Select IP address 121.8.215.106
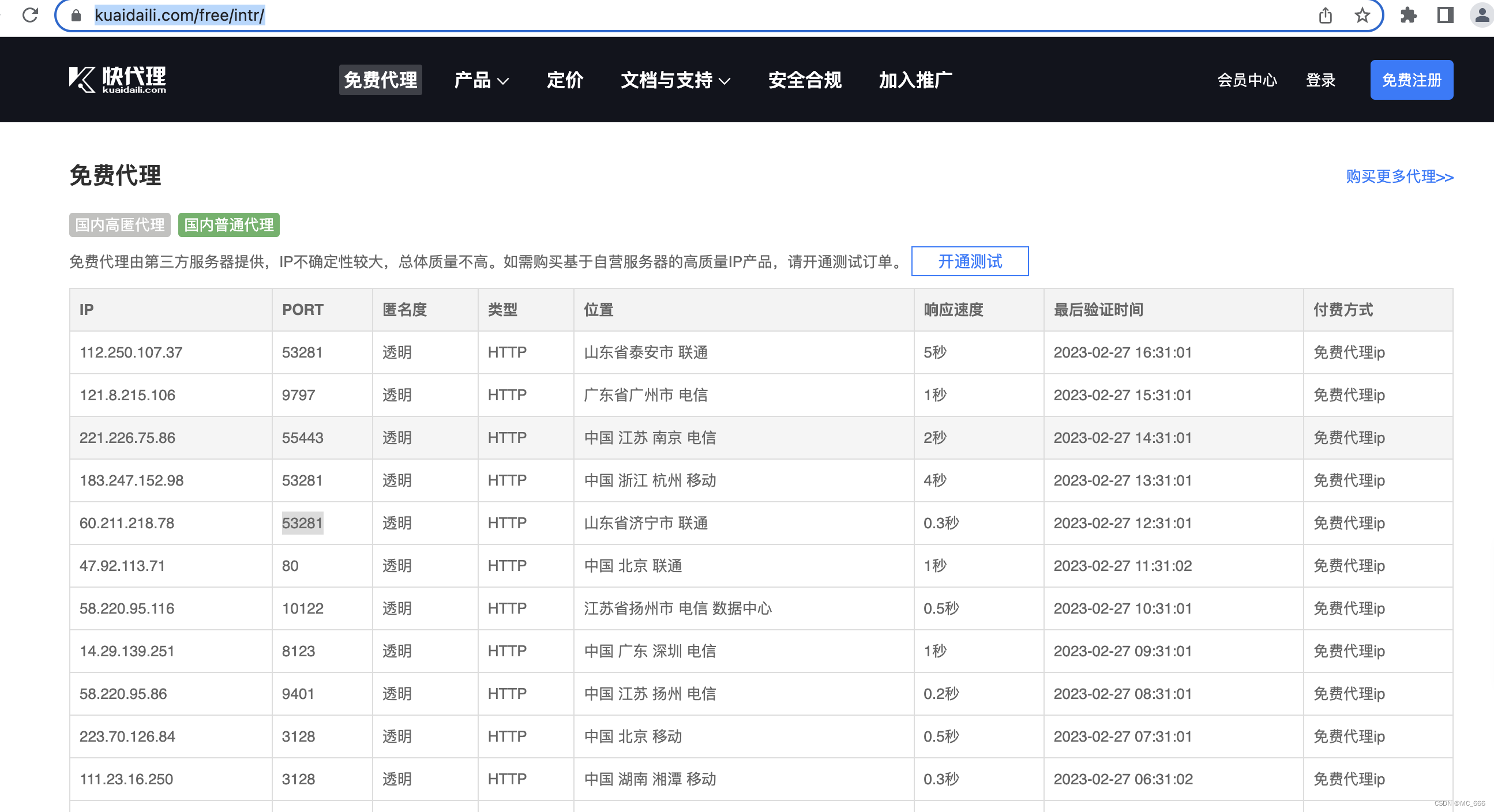 point(127,396)
